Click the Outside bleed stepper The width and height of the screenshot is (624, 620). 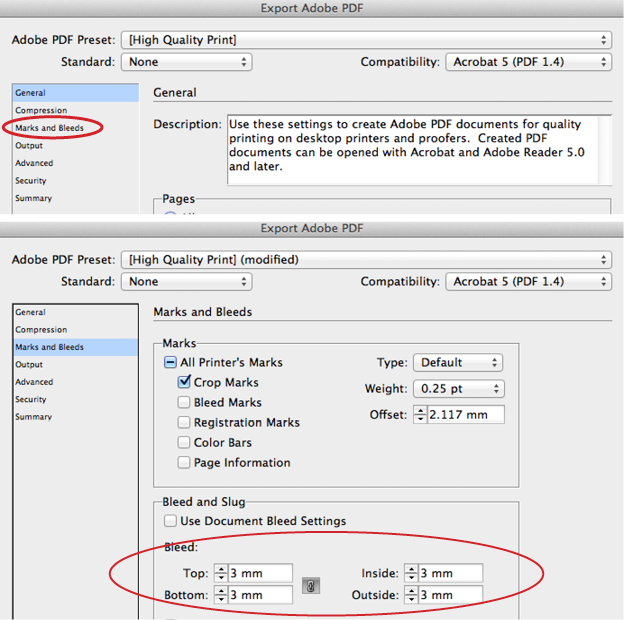point(411,595)
